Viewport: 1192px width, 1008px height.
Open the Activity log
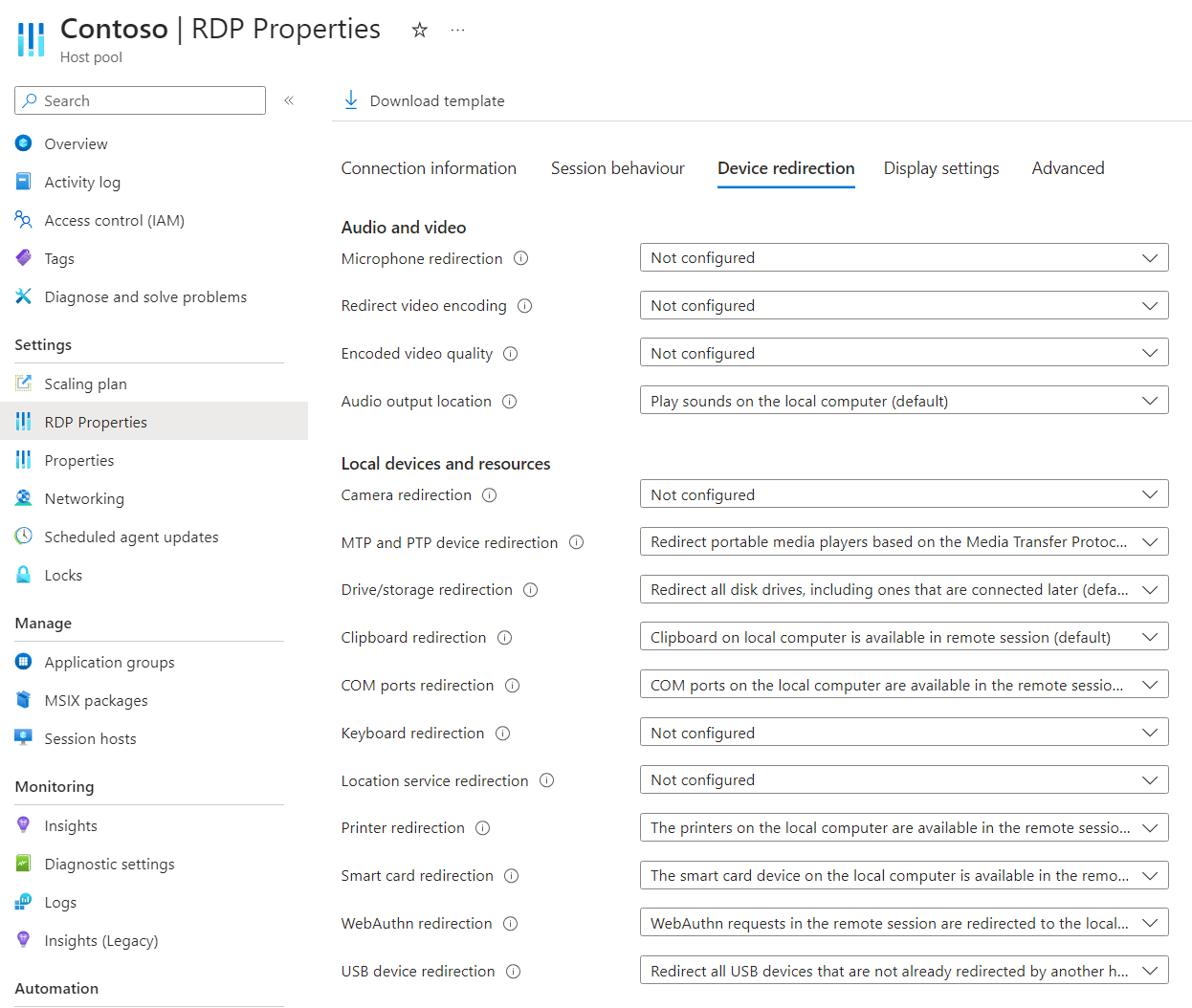click(80, 182)
